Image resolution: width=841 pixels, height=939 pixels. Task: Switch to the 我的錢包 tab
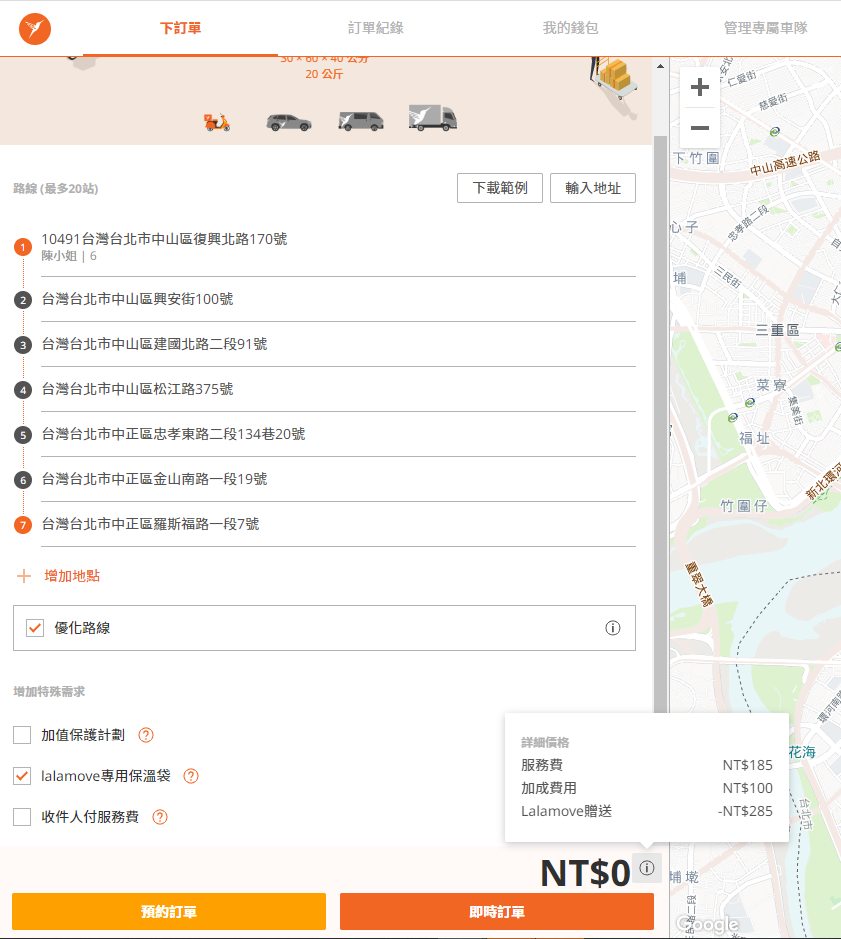pyautogui.click(x=570, y=28)
